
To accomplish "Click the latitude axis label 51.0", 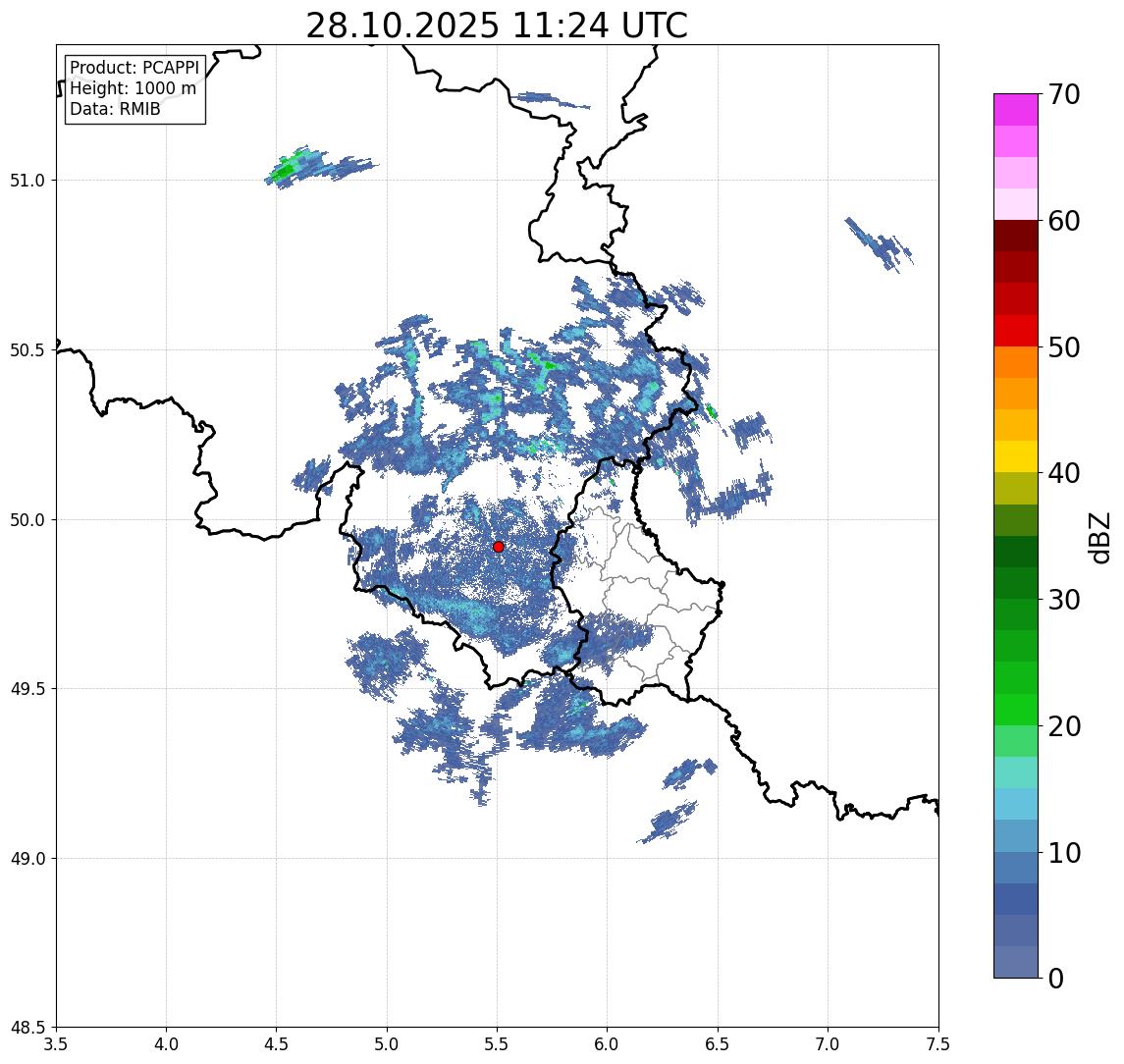I will click(x=27, y=181).
